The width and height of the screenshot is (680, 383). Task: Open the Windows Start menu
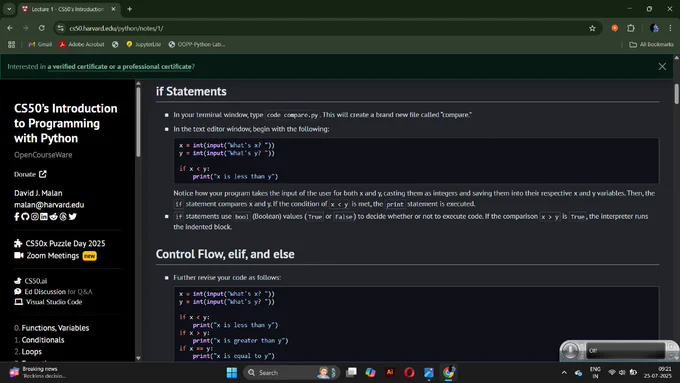232,373
